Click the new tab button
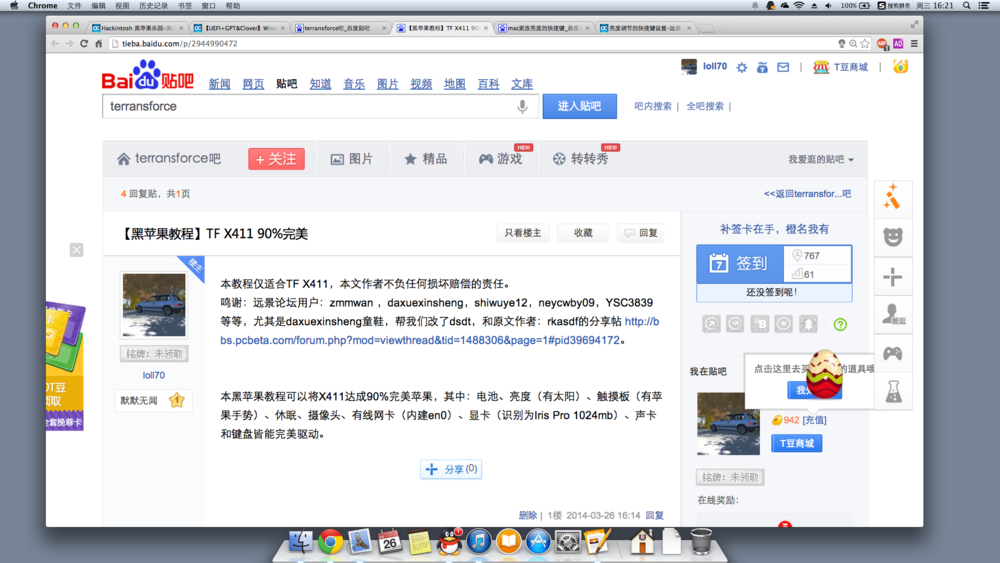1000x563 pixels. tap(707, 28)
